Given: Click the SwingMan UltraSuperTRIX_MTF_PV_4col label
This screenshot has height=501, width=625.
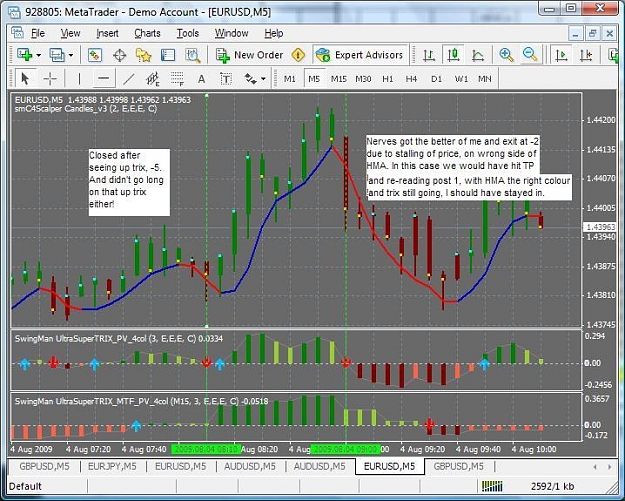Looking at the screenshot, I should tap(141, 401).
